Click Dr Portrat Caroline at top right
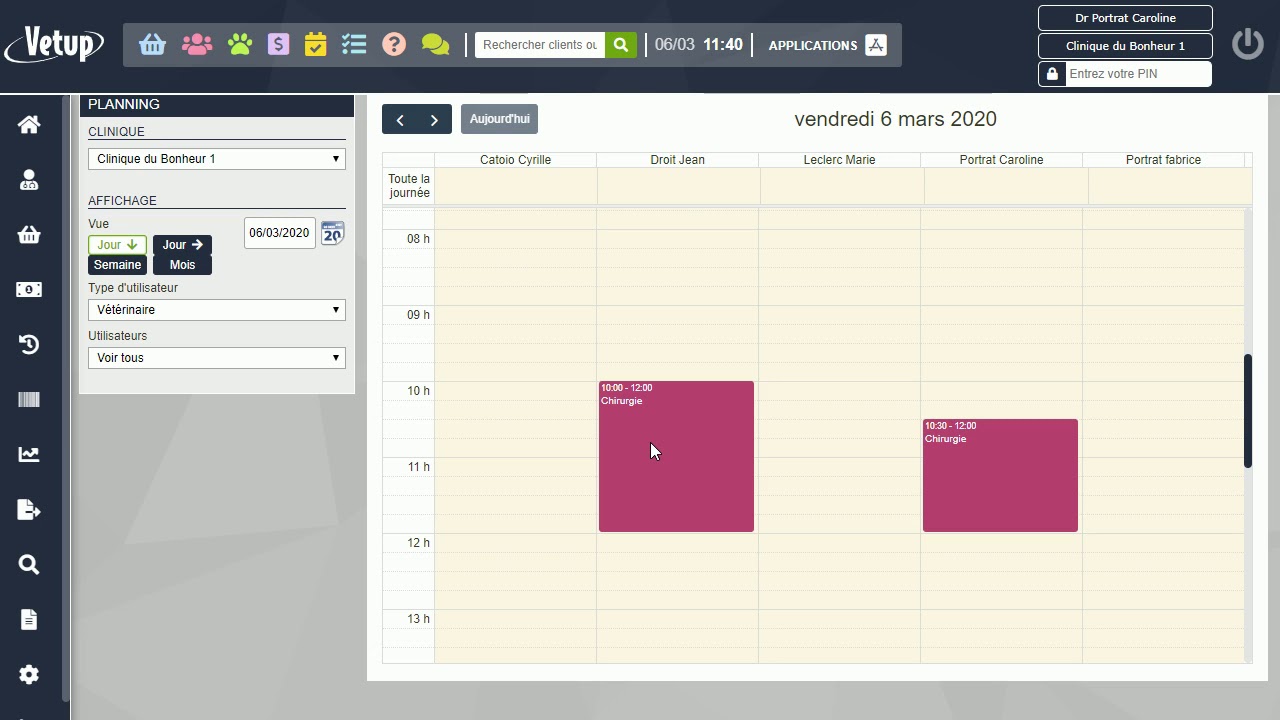This screenshot has width=1280, height=720. [1124, 17]
